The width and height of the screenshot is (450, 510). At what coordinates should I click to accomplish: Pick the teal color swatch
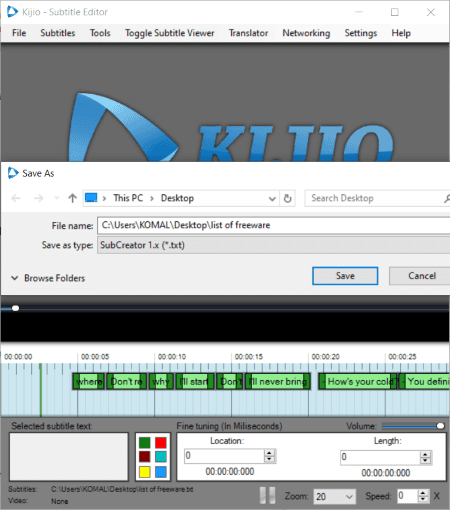click(161, 457)
